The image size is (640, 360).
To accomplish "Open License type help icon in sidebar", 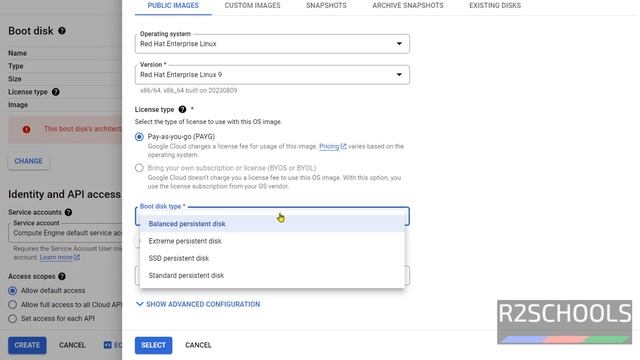I will pos(56,92).
